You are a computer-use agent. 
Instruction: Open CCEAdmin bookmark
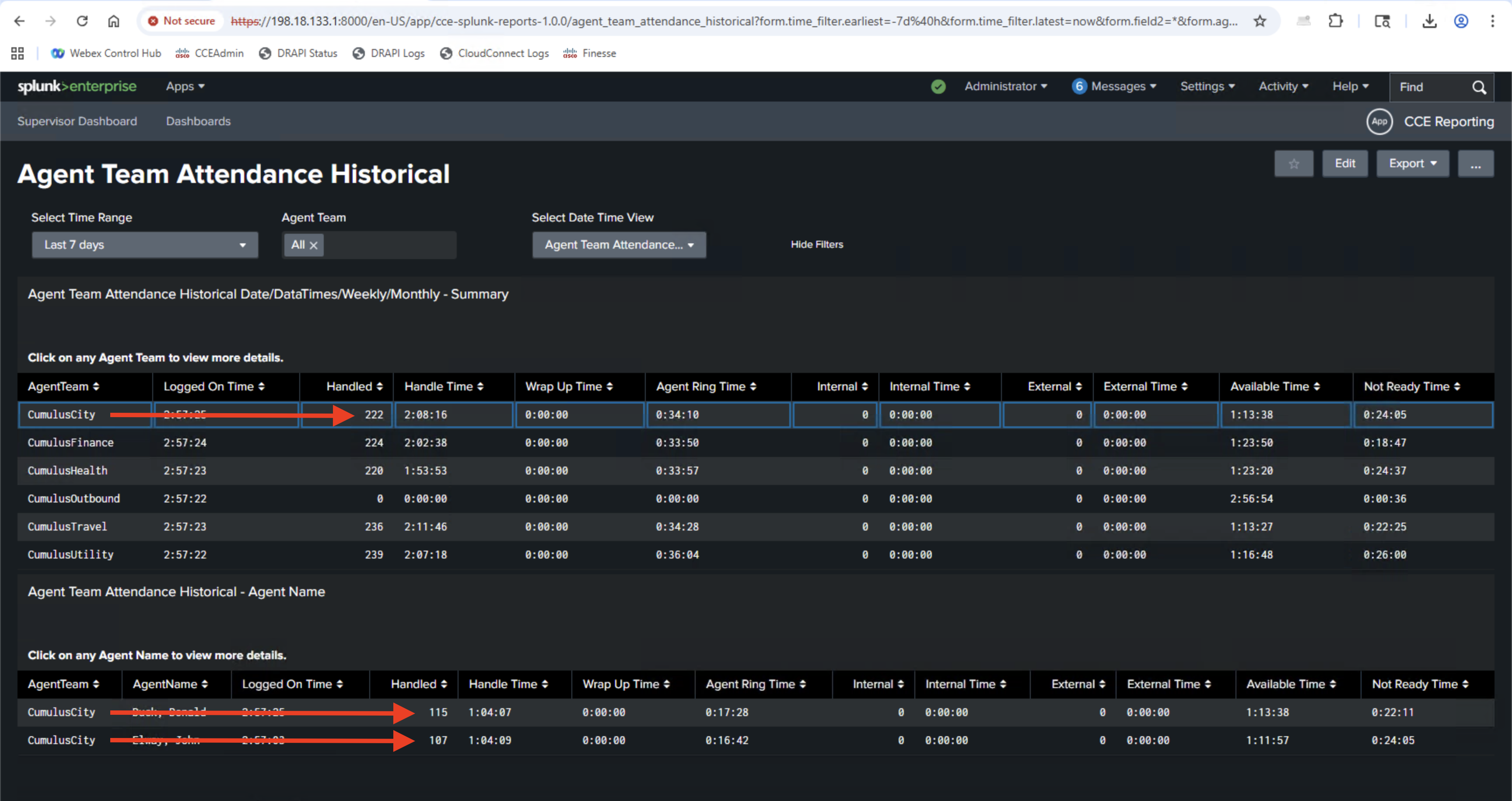click(x=210, y=53)
